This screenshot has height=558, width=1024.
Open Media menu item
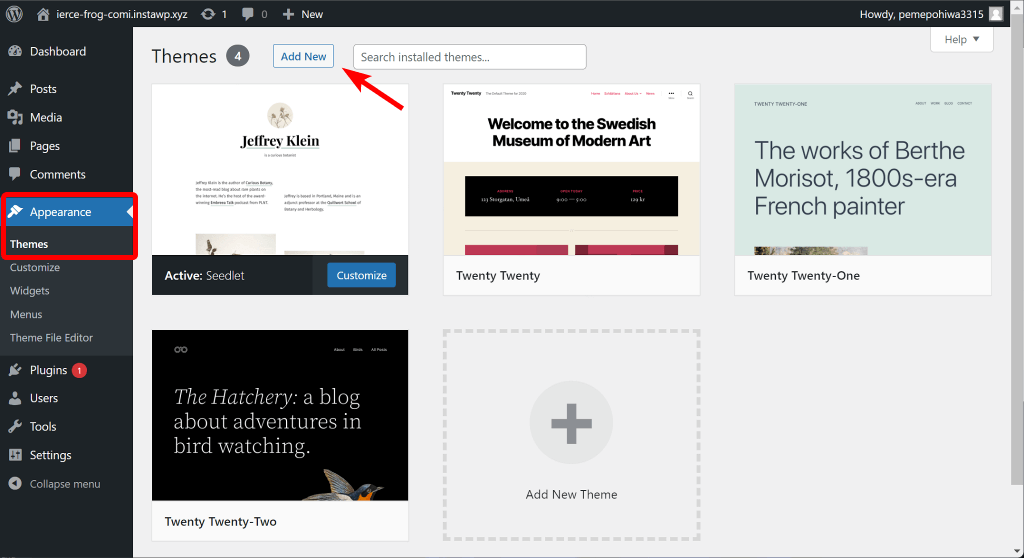[46, 117]
